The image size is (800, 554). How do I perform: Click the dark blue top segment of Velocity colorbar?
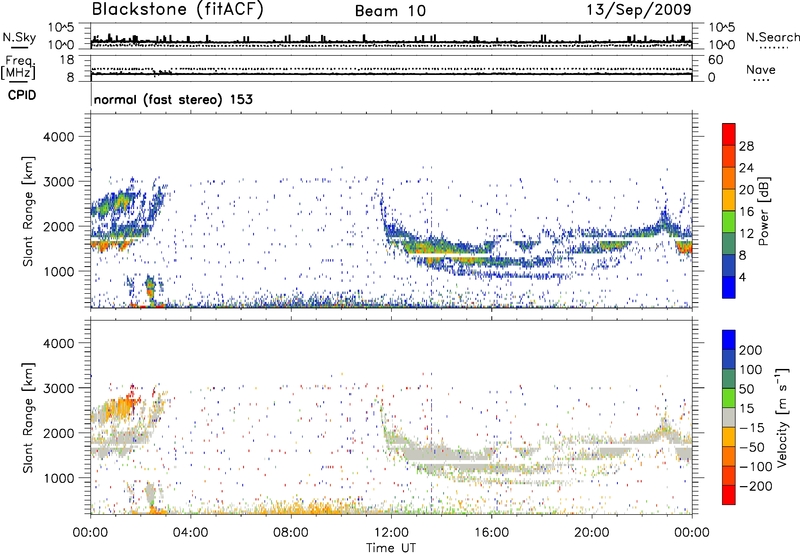click(729, 340)
